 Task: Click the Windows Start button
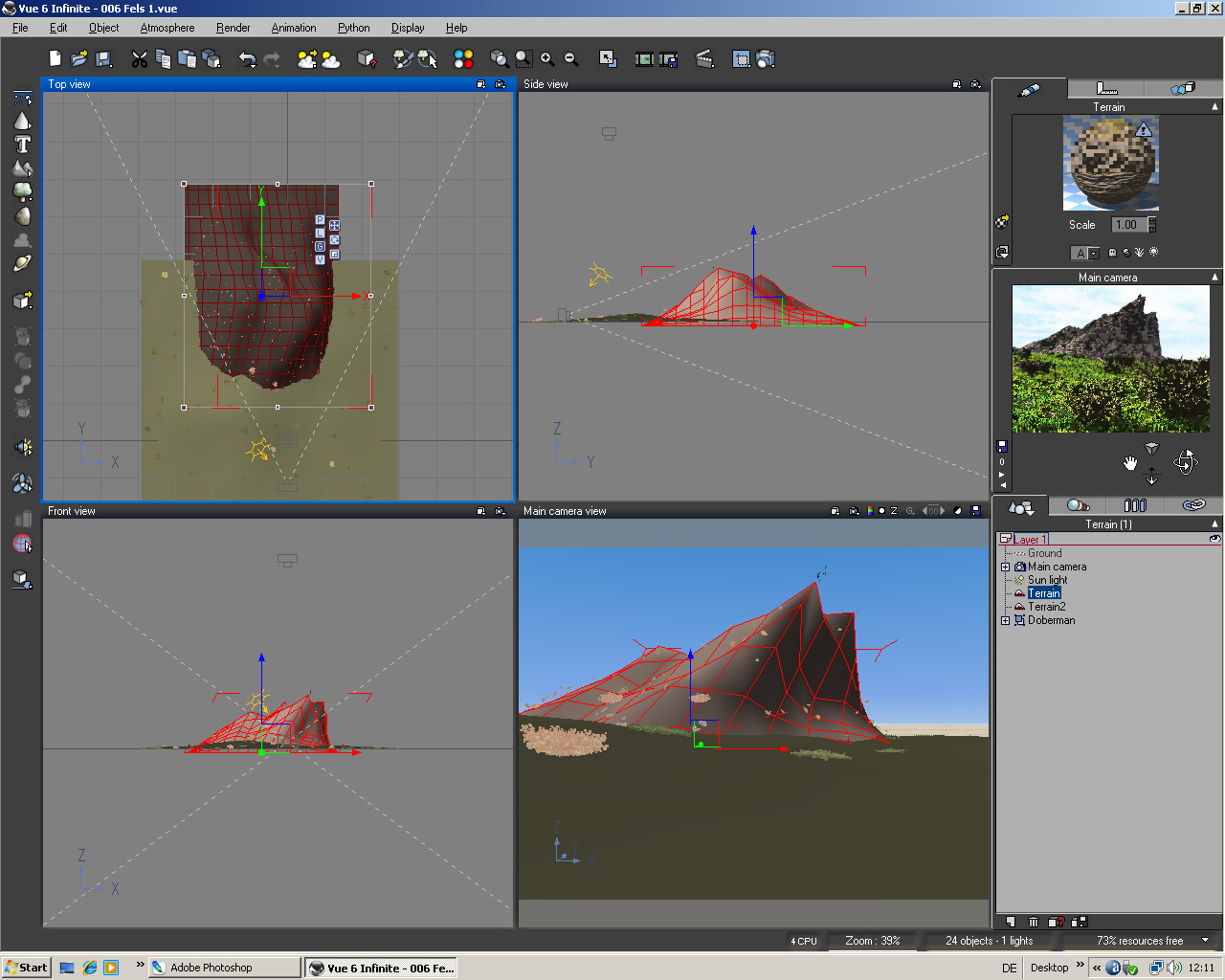pos(26,968)
